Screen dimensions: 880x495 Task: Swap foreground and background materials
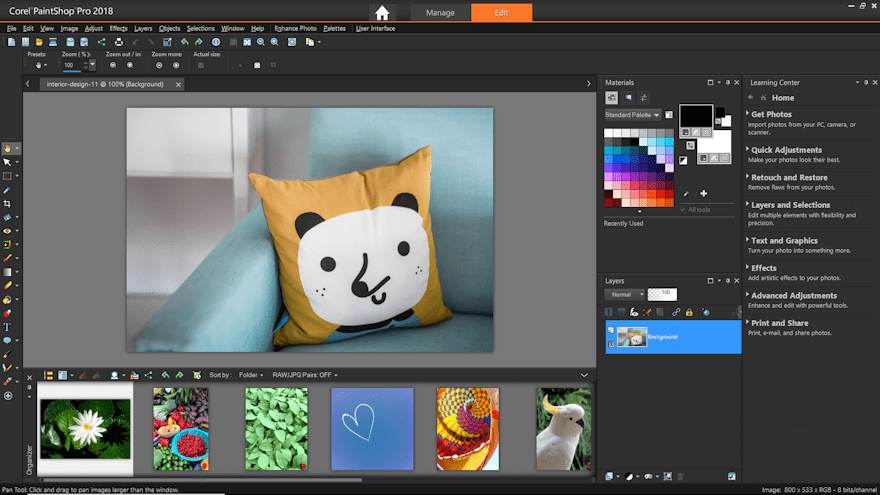tap(691, 145)
